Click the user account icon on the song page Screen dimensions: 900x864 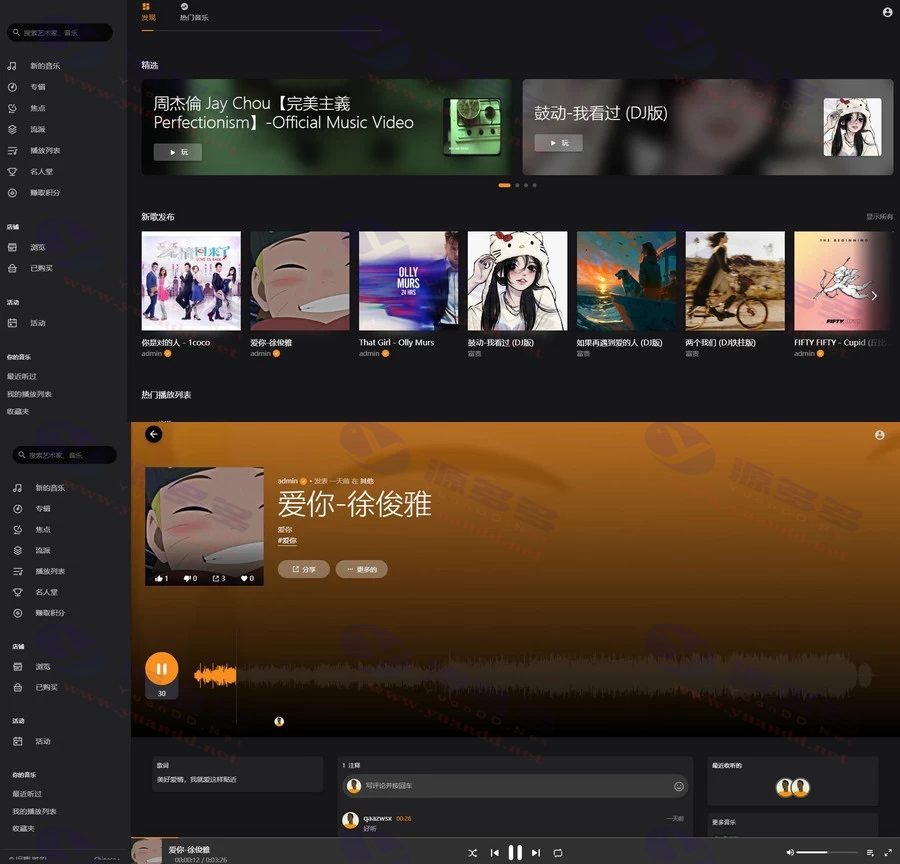[879, 435]
